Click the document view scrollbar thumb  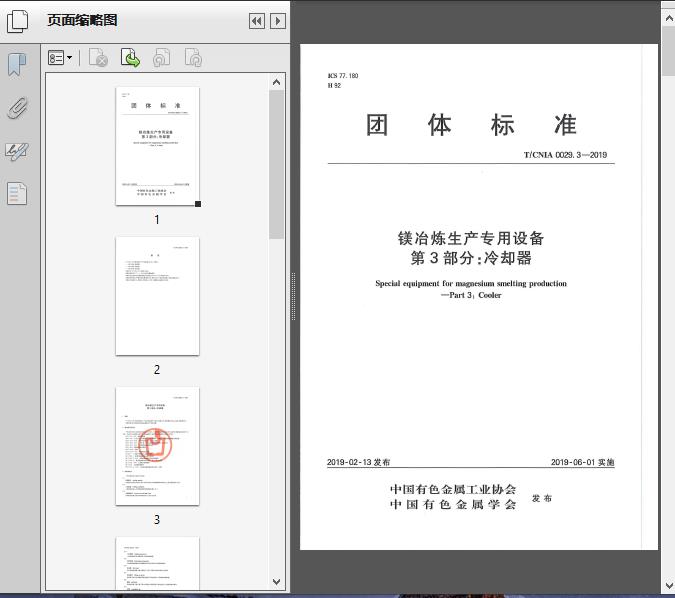click(x=669, y=51)
